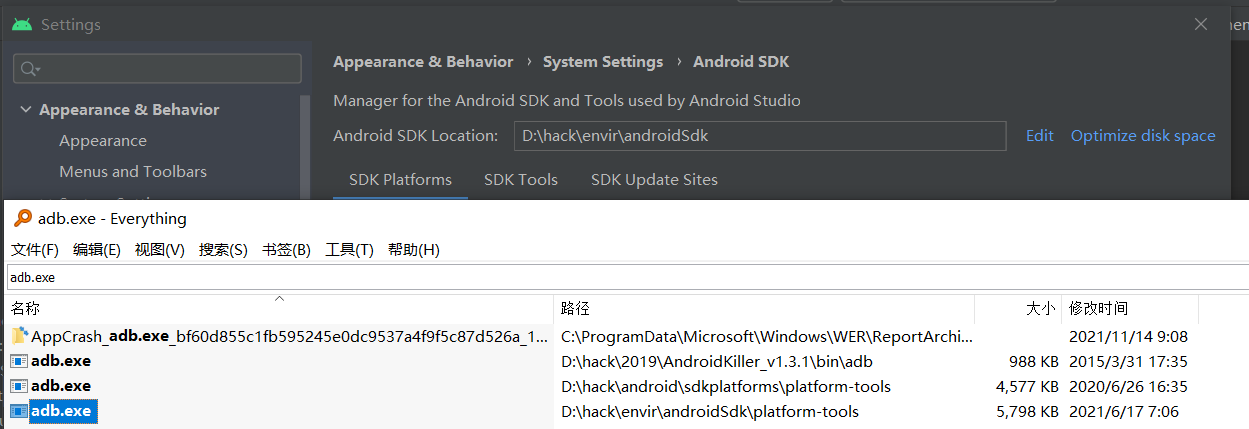Open the SDK Update Sites tab
Screen dimensions: 1249x429
[x=654, y=180]
